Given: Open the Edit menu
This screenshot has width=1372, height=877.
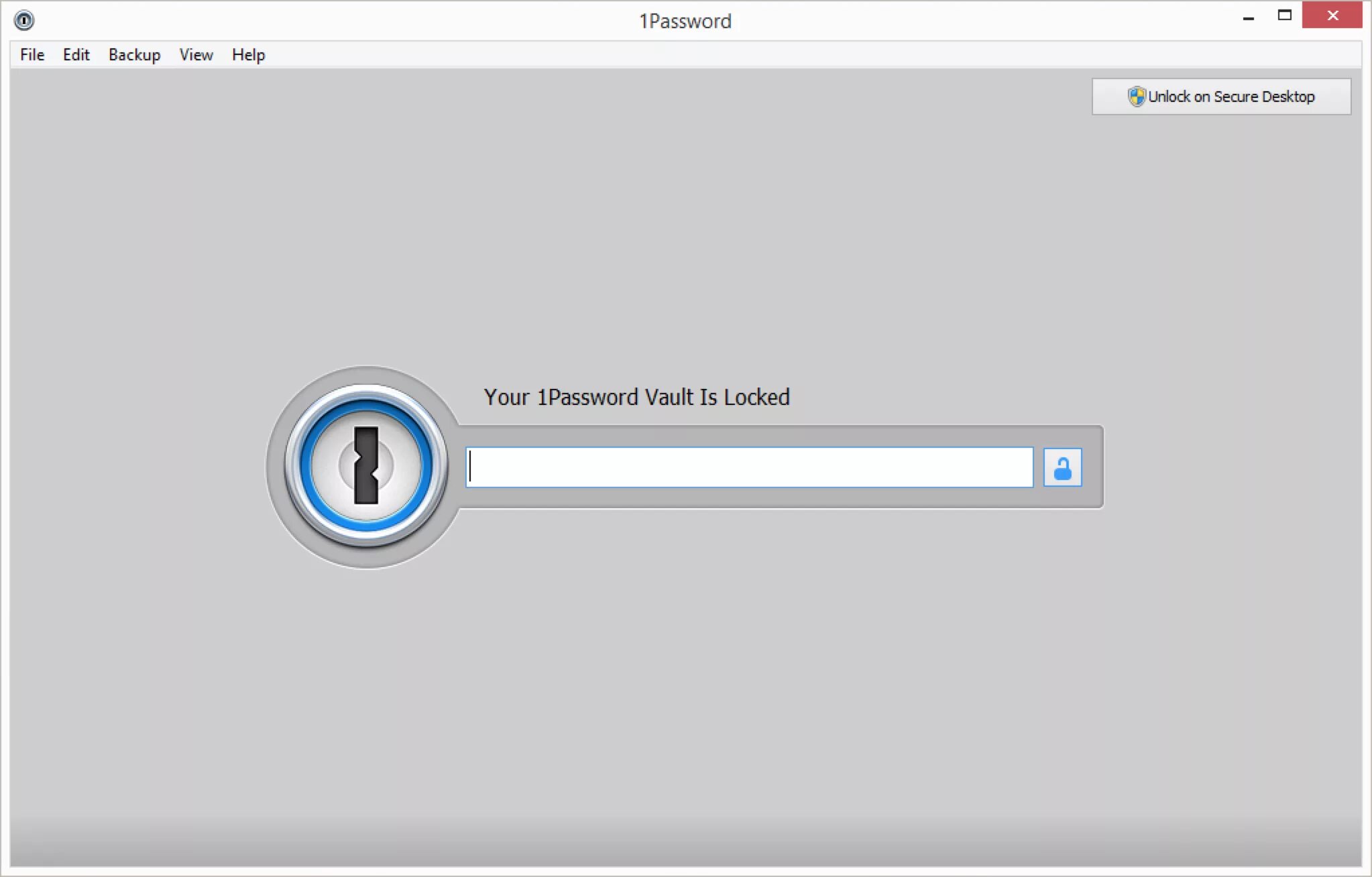Looking at the screenshot, I should coord(76,55).
